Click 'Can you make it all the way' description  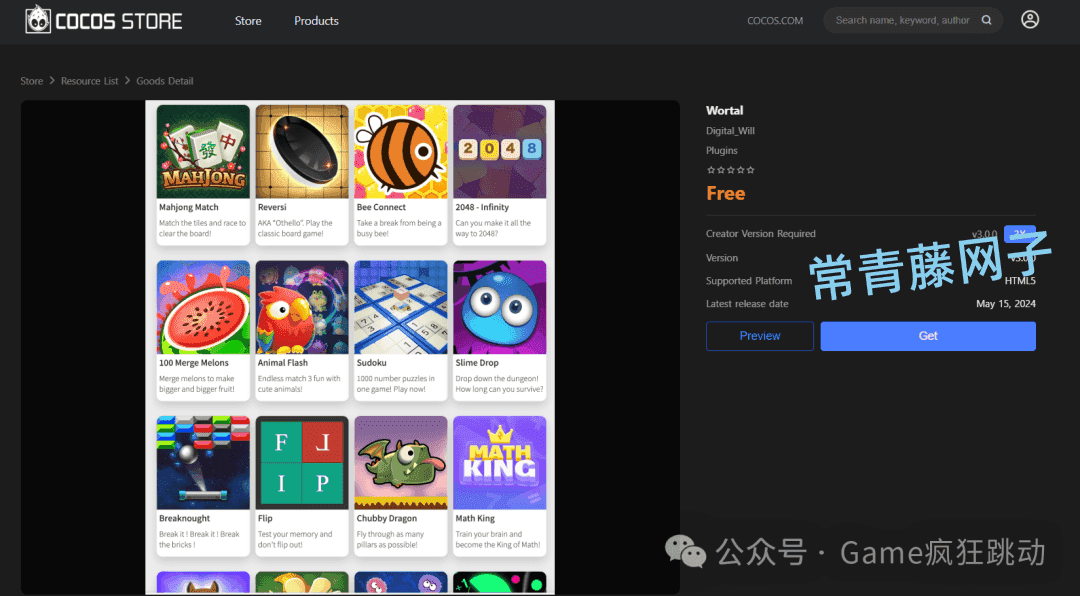coord(493,228)
